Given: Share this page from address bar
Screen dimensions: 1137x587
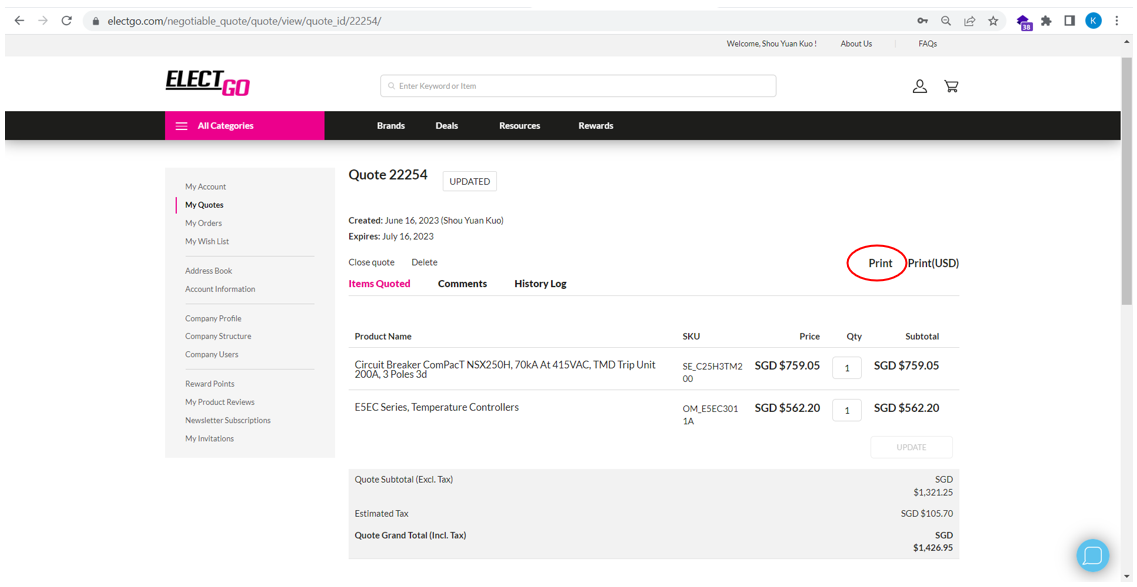Looking at the screenshot, I should click(969, 21).
